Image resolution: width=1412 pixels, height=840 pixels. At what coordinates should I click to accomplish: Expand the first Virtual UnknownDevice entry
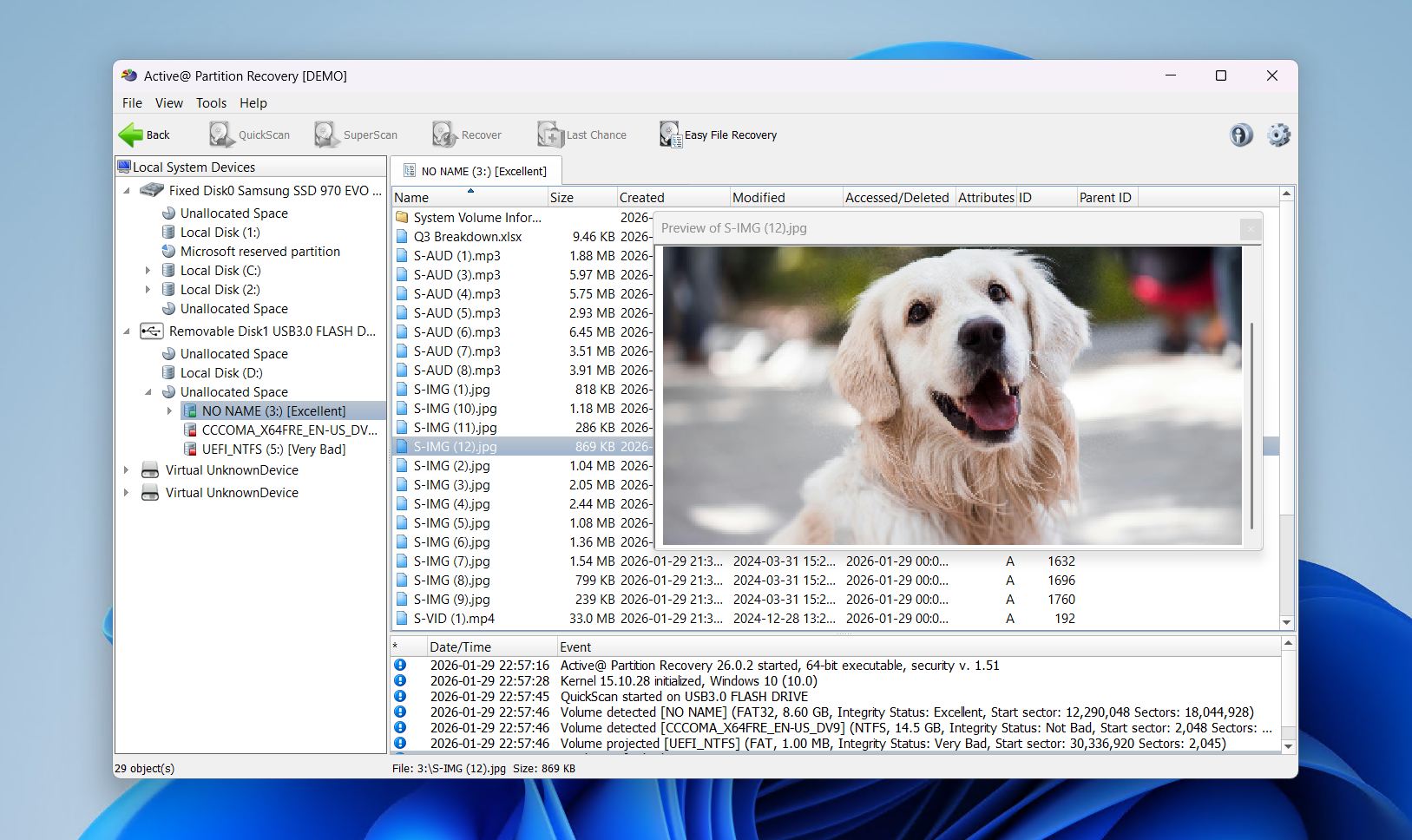click(x=127, y=469)
